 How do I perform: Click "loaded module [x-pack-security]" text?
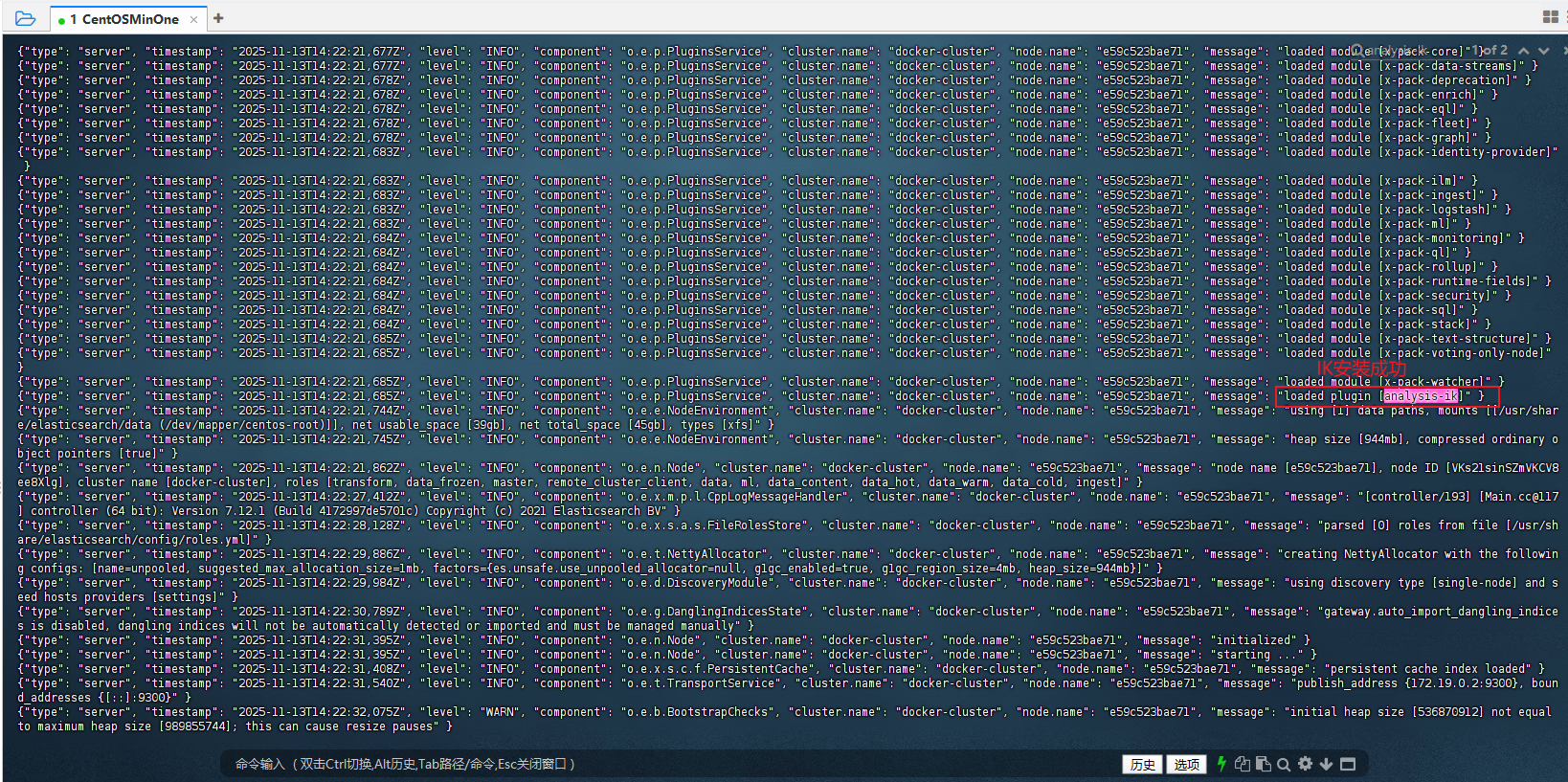(x=1388, y=296)
